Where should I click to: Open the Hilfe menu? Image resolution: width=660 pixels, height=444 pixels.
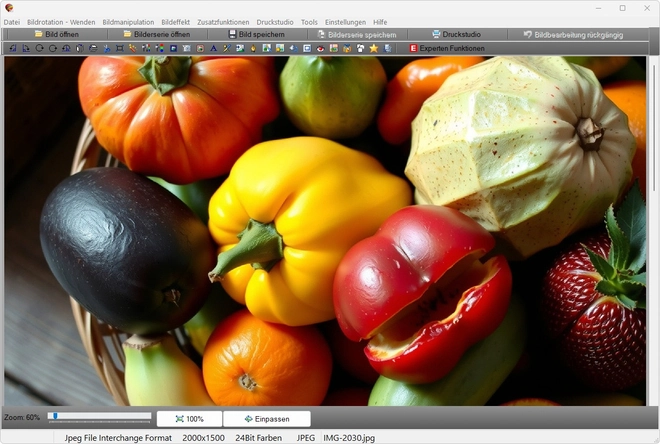point(380,22)
